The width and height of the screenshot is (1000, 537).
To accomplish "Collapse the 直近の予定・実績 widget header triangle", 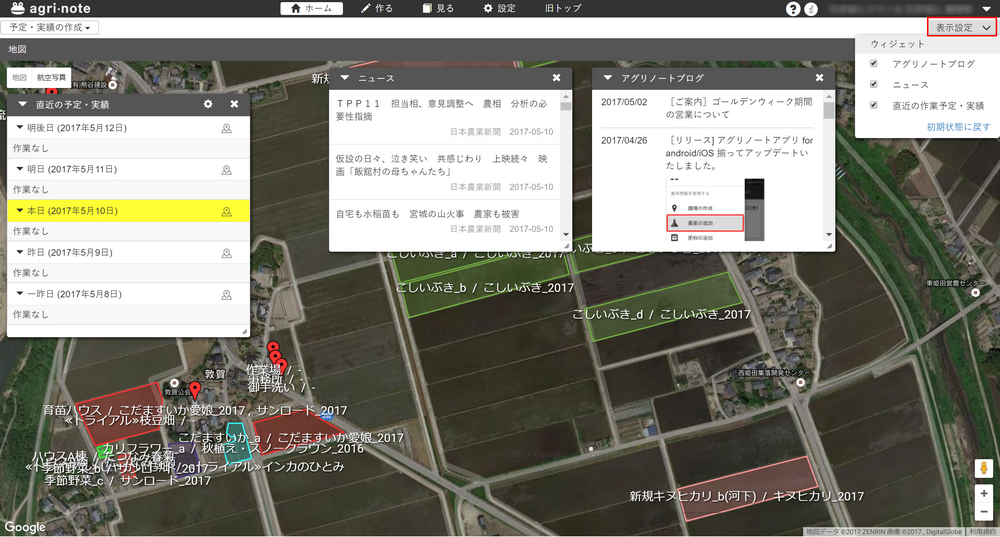I will [x=22, y=104].
